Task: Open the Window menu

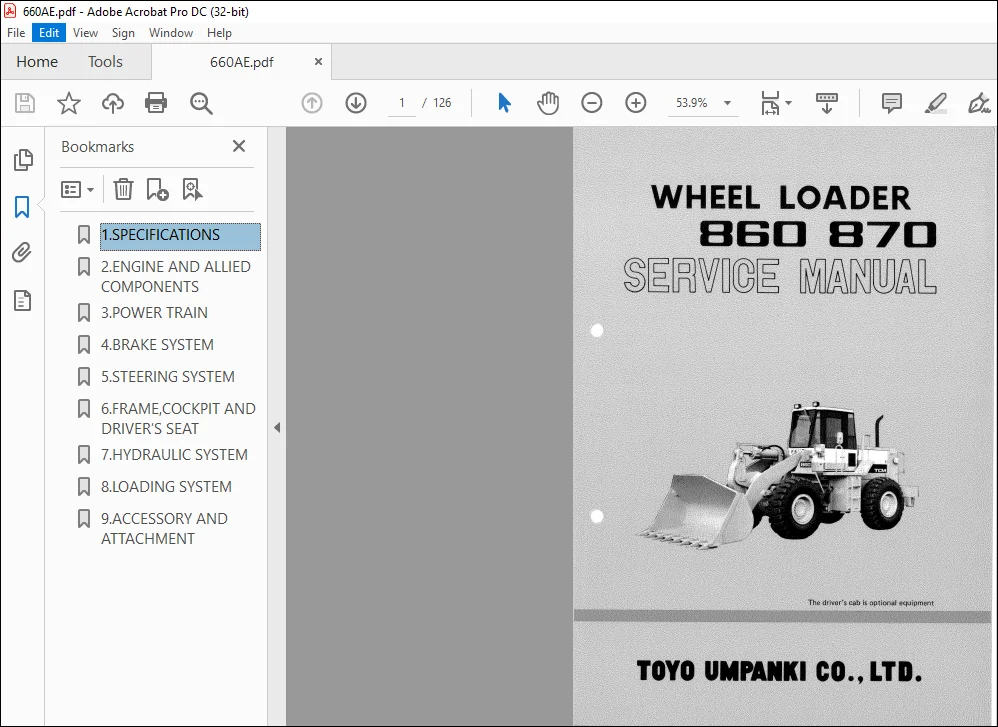Action: (171, 33)
